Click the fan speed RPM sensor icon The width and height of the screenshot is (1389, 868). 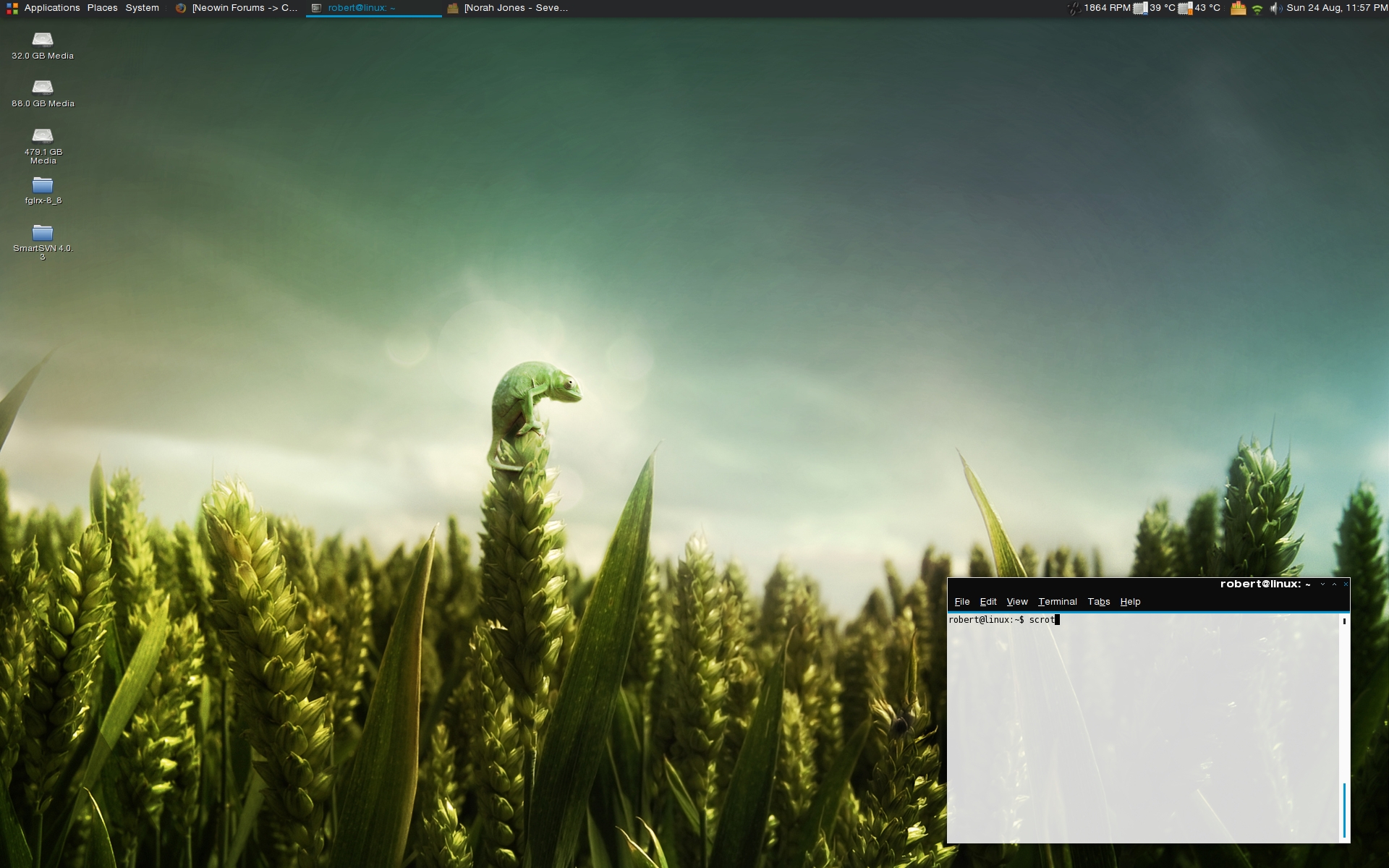point(1074,8)
